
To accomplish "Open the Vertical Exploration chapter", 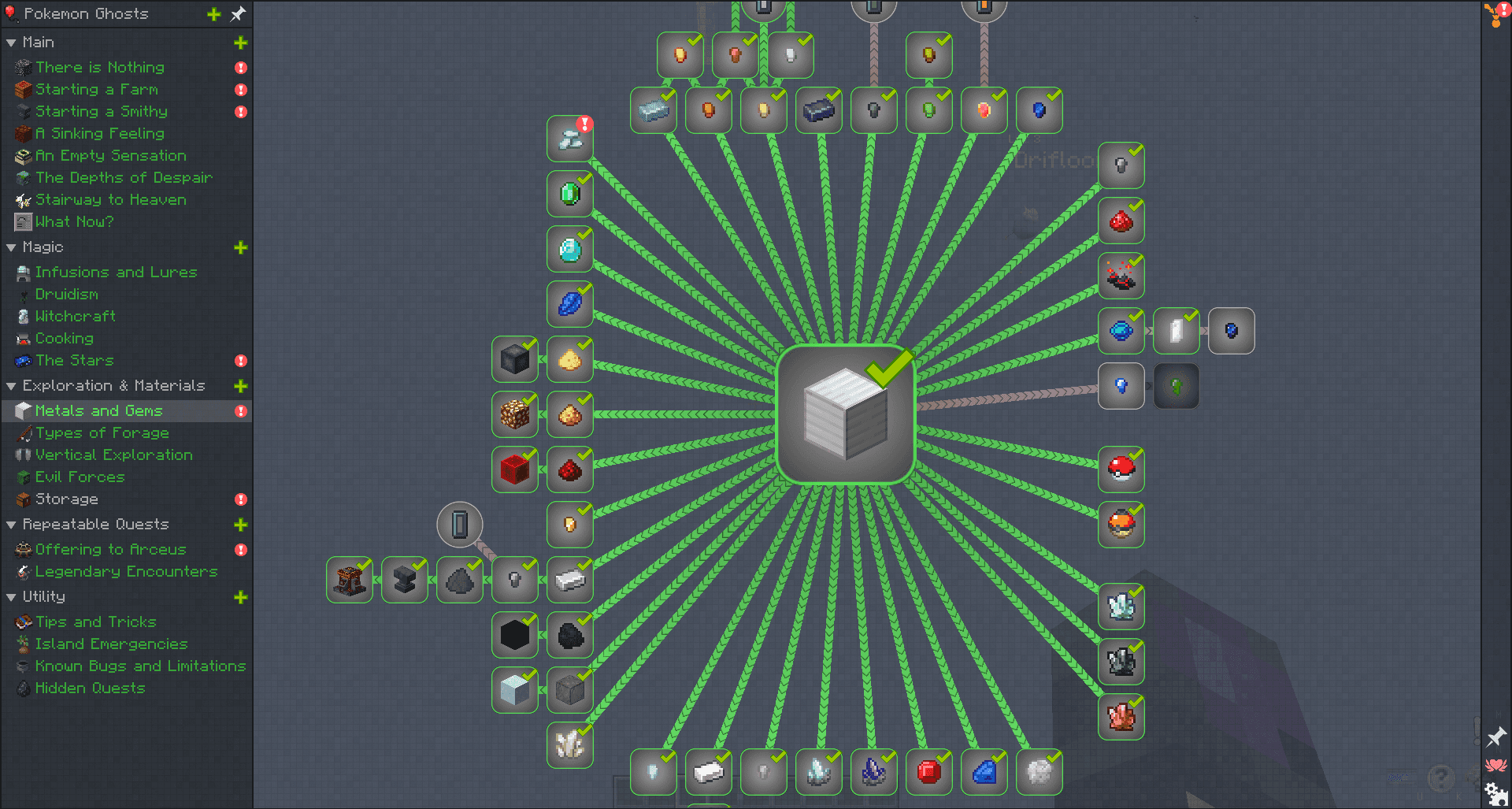I will click(126, 455).
